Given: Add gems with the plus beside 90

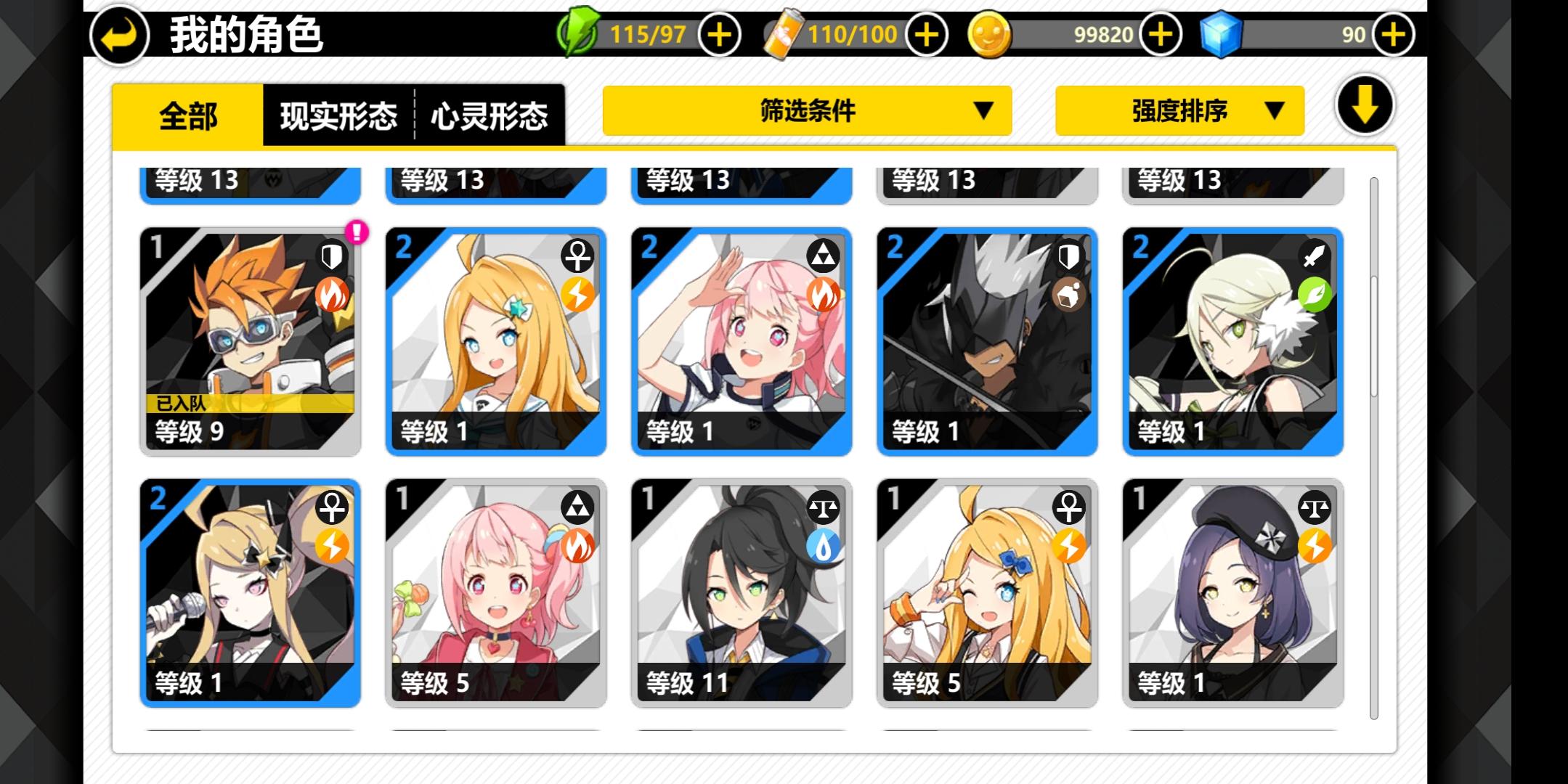Looking at the screenshot, I should (x=1393, y=34).
